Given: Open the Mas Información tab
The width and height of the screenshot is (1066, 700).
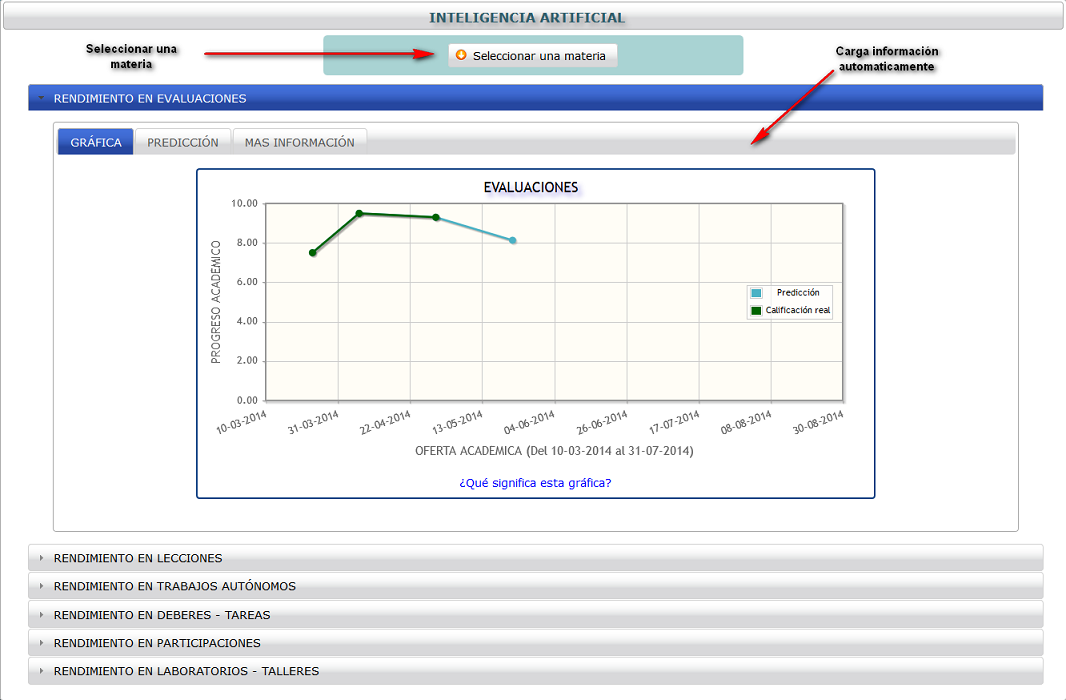Looking at the screenshot, I should pos(300,142).
